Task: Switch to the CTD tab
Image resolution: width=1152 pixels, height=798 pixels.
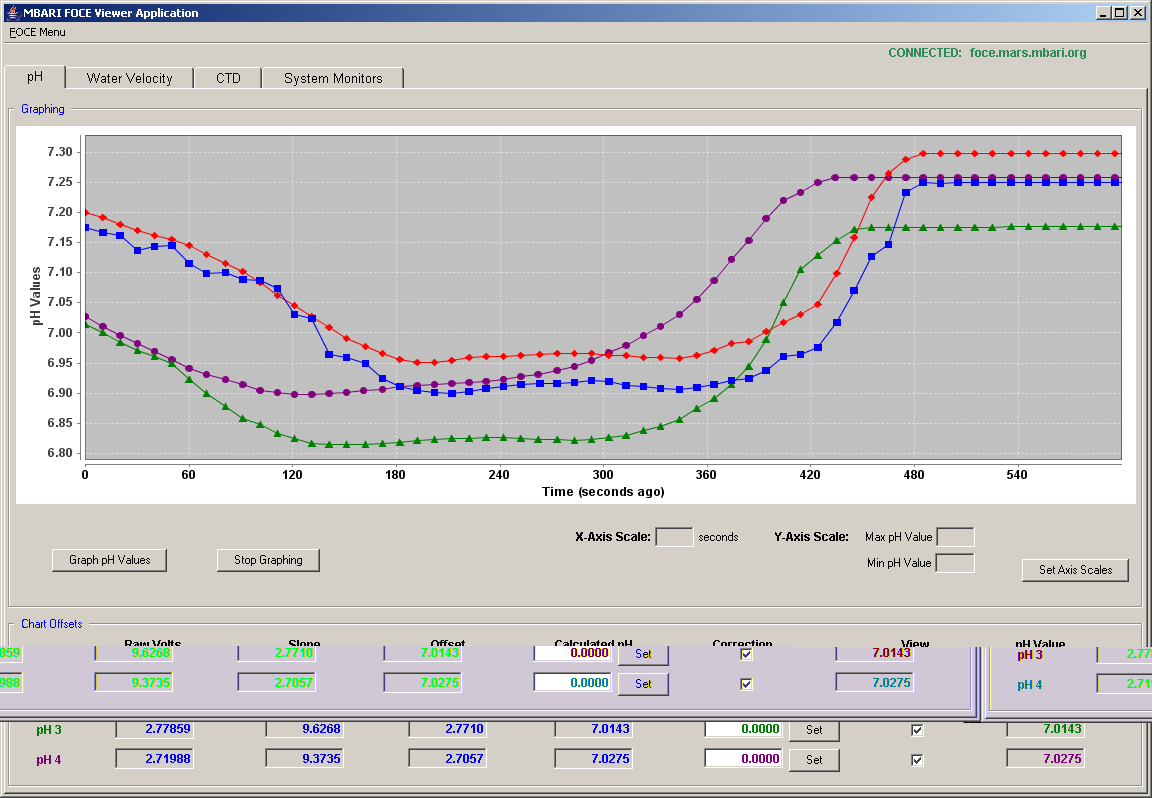Action: (228, 78)
